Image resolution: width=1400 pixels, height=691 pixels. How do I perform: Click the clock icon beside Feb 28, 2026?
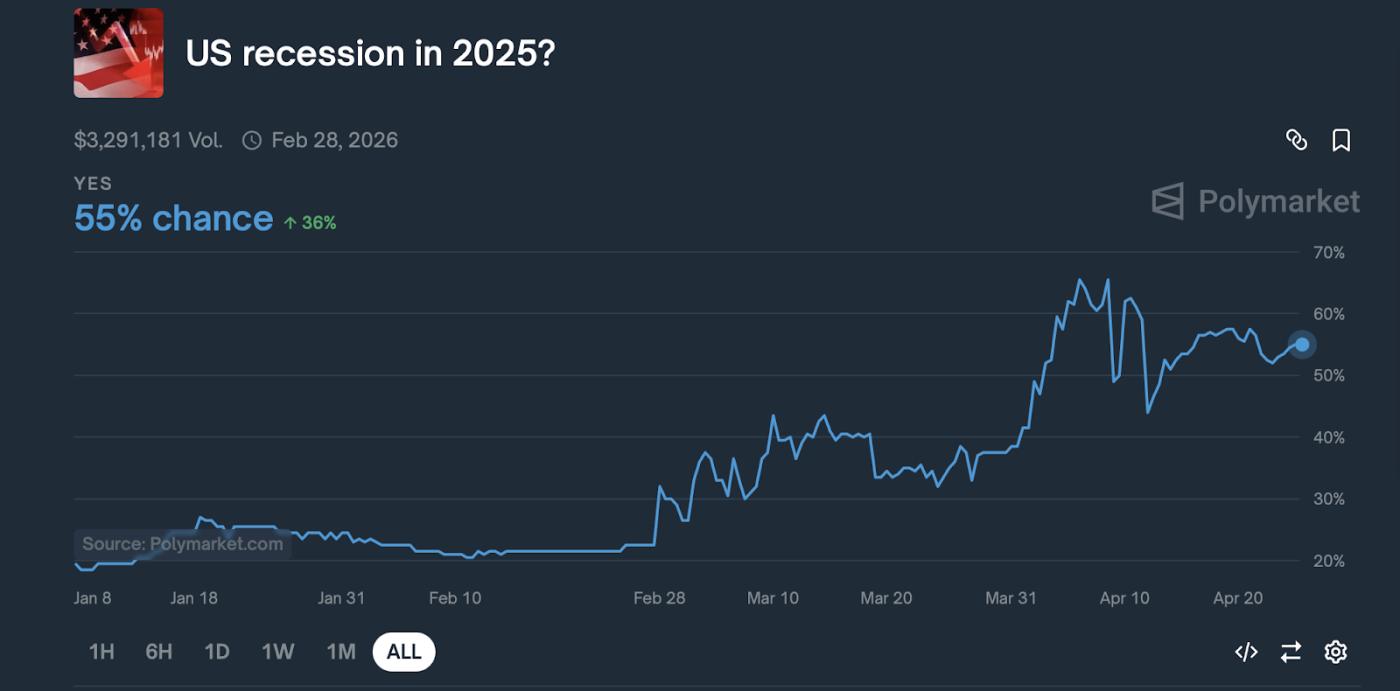click(x=252, y=140)
